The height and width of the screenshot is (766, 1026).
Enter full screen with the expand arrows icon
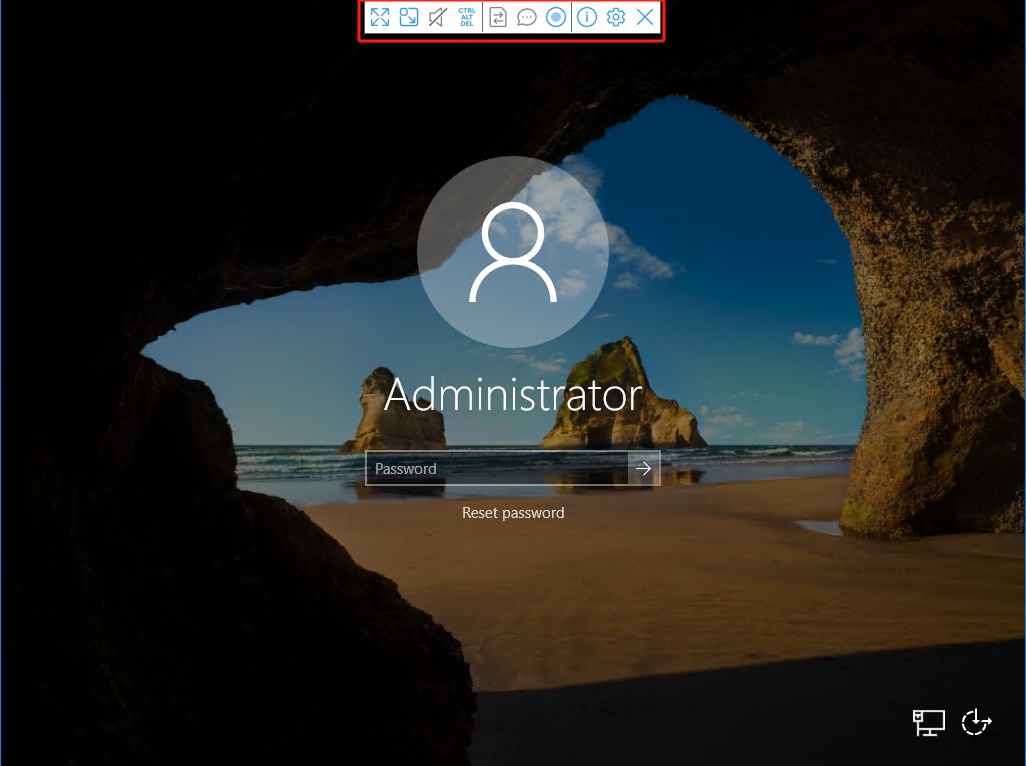pos(380,17)
